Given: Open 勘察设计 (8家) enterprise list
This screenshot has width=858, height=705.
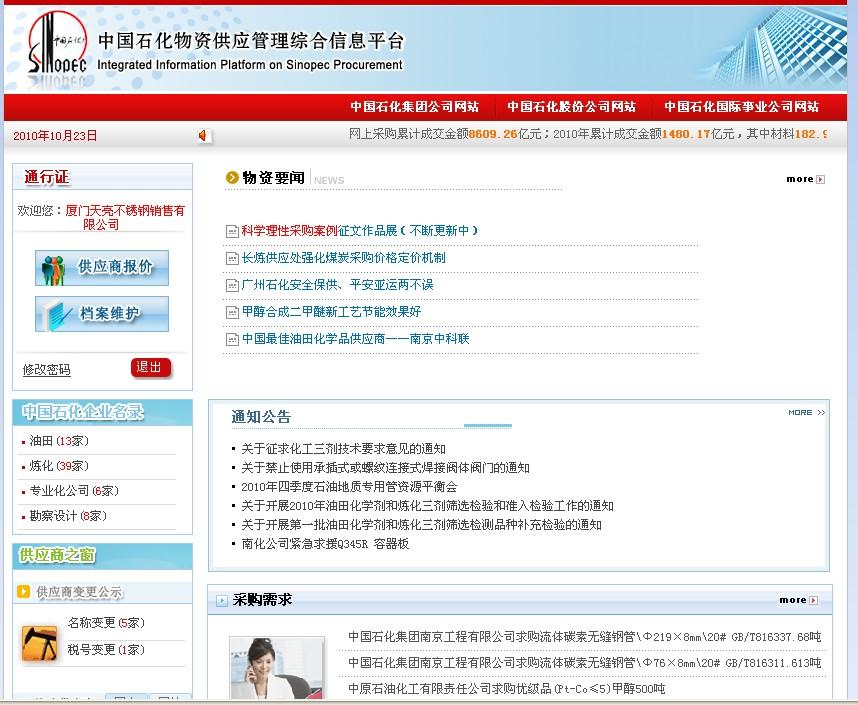Looking at the screenshot, I should pos(68,516).
